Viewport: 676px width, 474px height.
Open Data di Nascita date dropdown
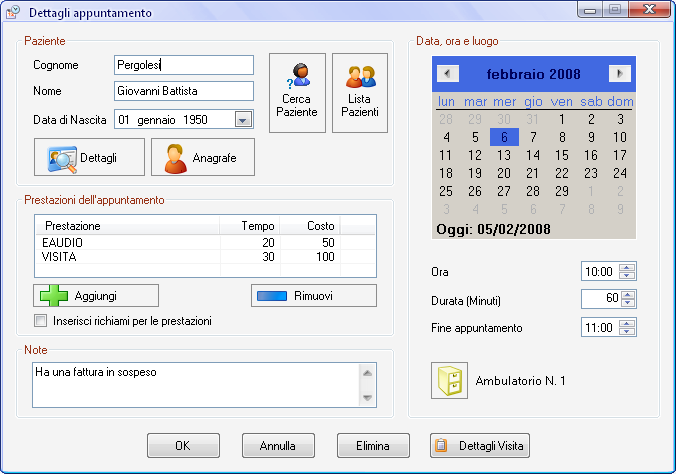(243, 119)
